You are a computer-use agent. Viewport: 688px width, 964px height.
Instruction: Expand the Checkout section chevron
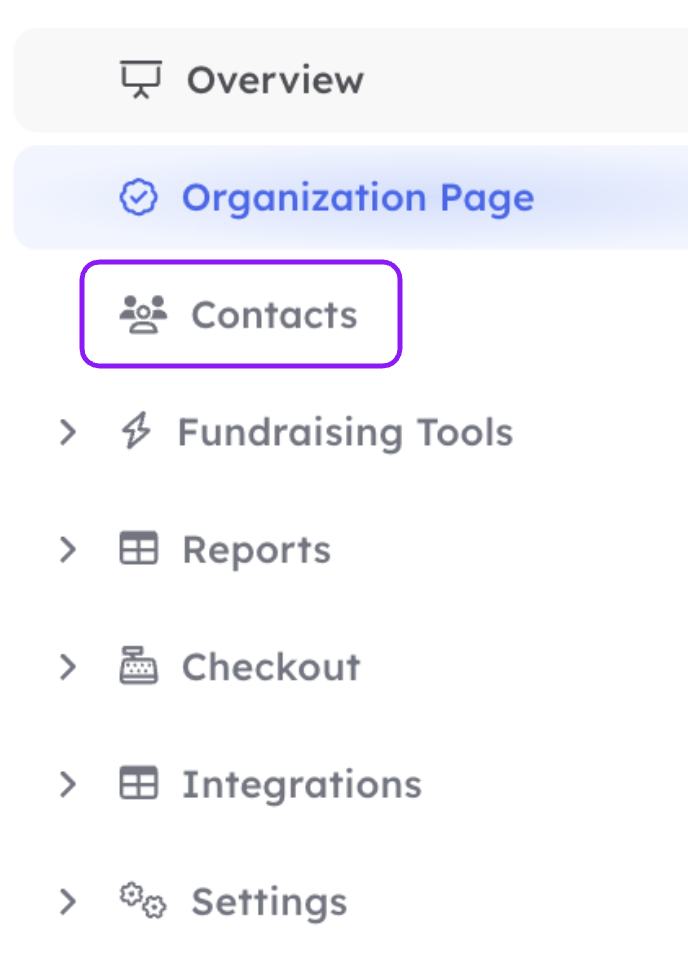point(68,666)
